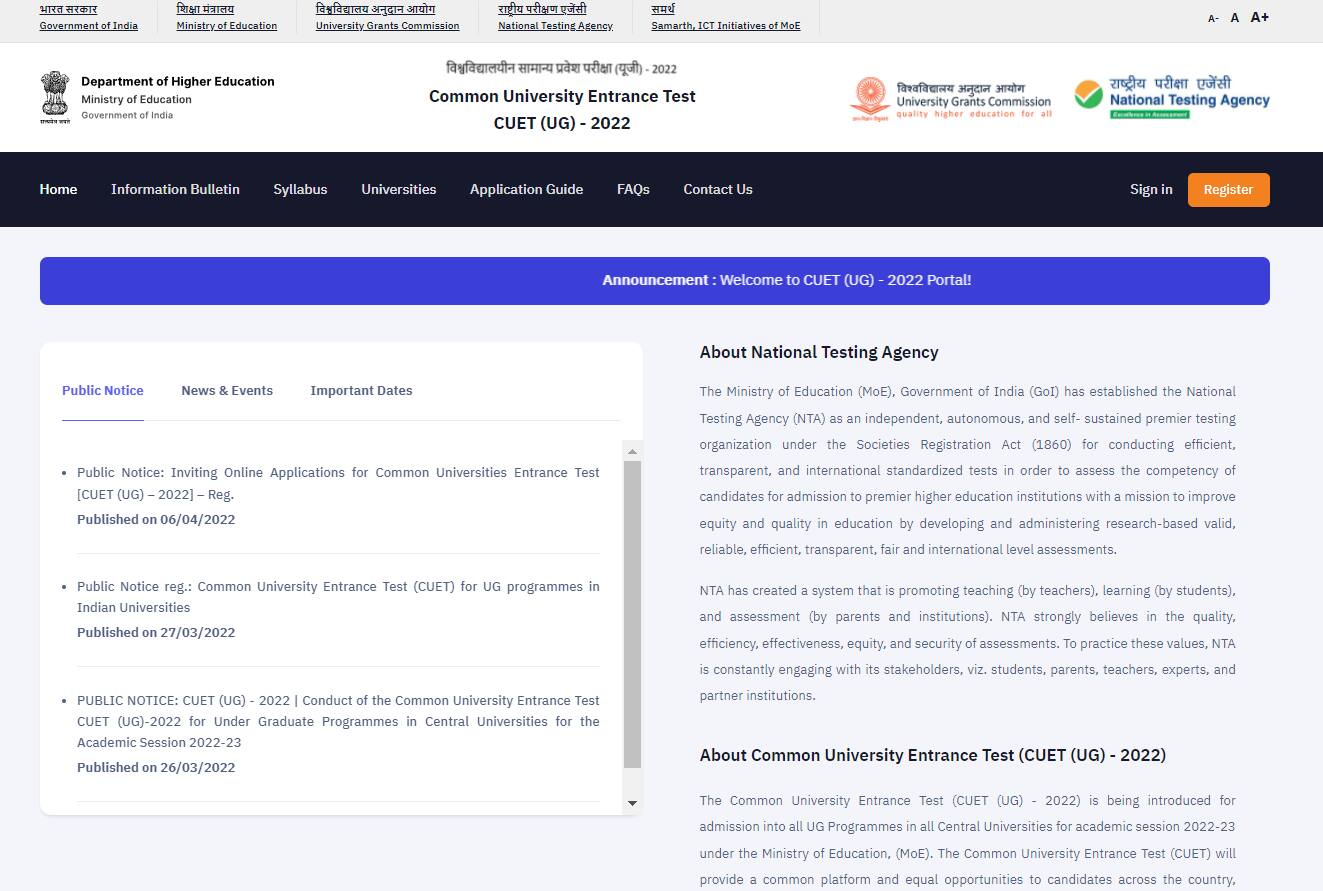Viewport: 1323px width, 891px height.
Task: Open notice Inviting Online Applications for CUET
Action: (338, 483)
